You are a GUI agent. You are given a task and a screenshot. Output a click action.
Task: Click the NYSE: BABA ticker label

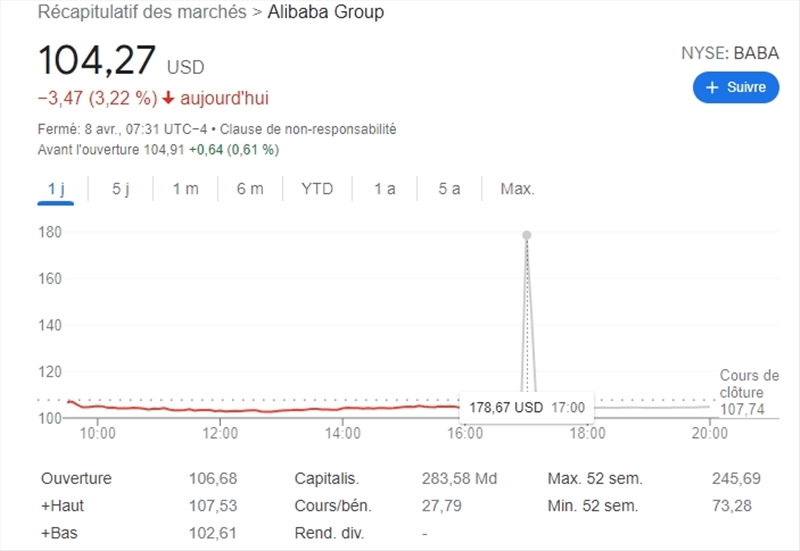[x=729, y=54]
